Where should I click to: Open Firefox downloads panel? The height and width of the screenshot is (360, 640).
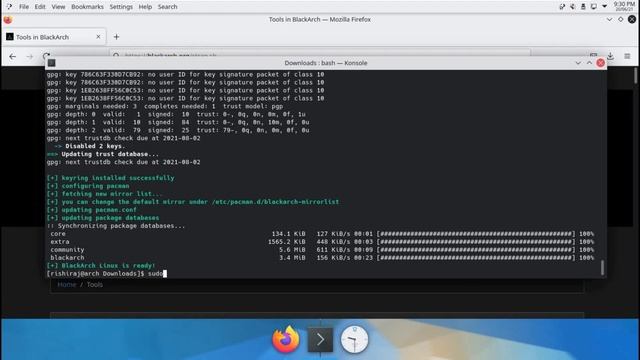tap(610, 56)
